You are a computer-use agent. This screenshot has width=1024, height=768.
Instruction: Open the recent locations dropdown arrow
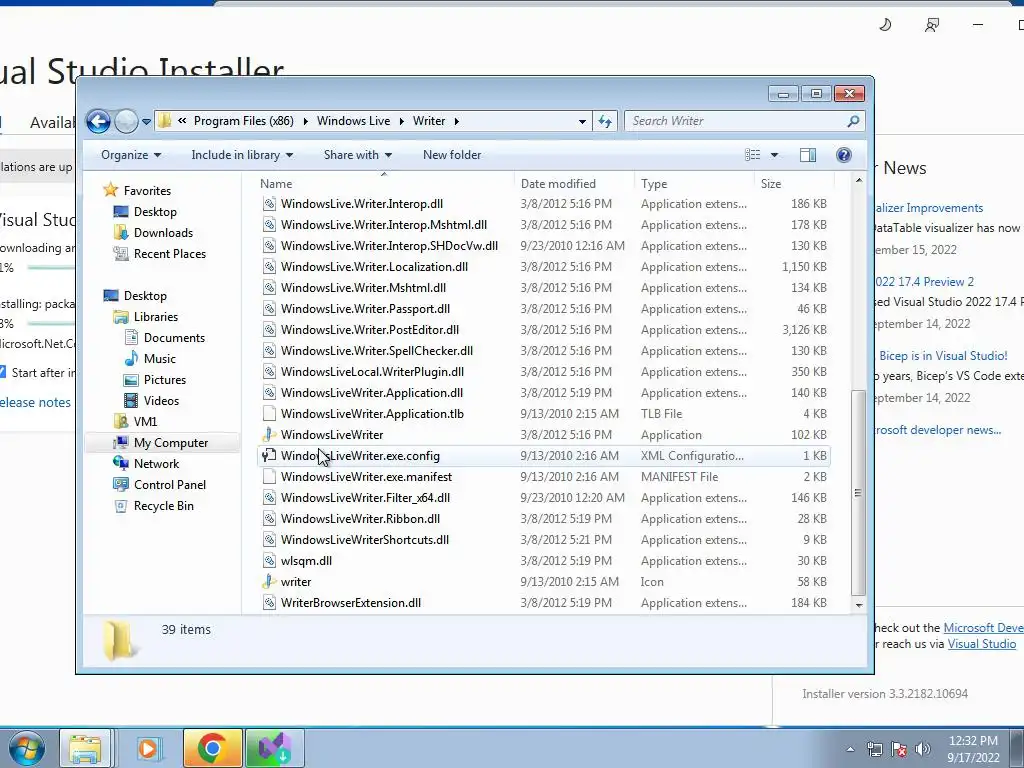(147, 121)
